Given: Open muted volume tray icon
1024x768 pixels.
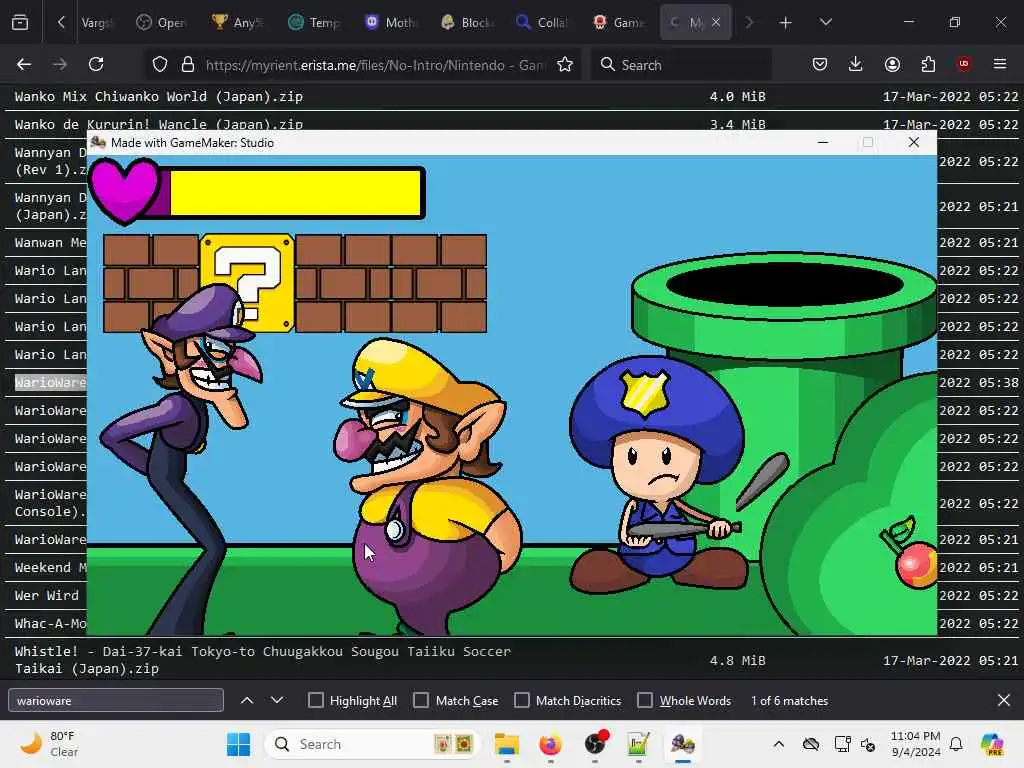Looking at the screenshot, I should 868,744.
